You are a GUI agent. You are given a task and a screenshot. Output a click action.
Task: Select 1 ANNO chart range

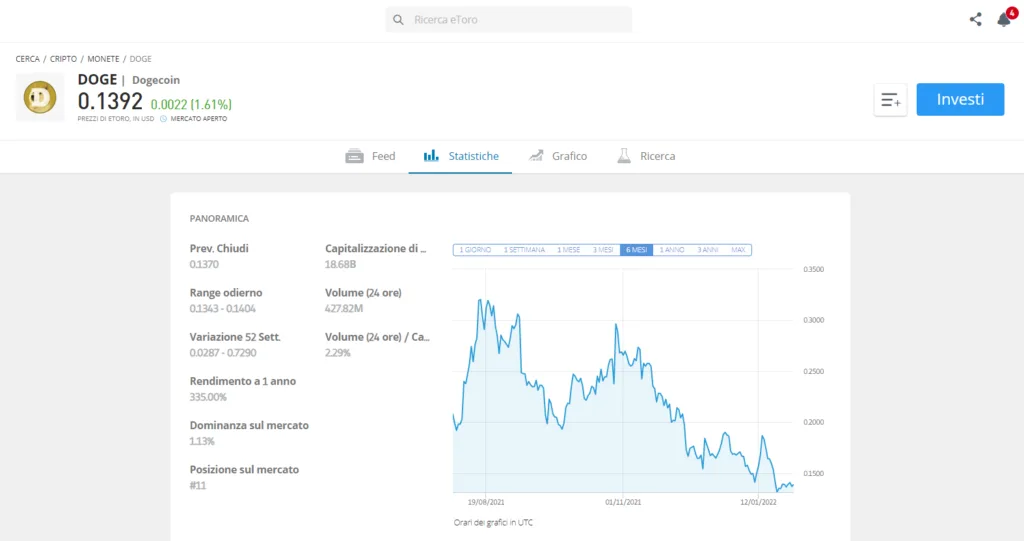coord(671,250)
